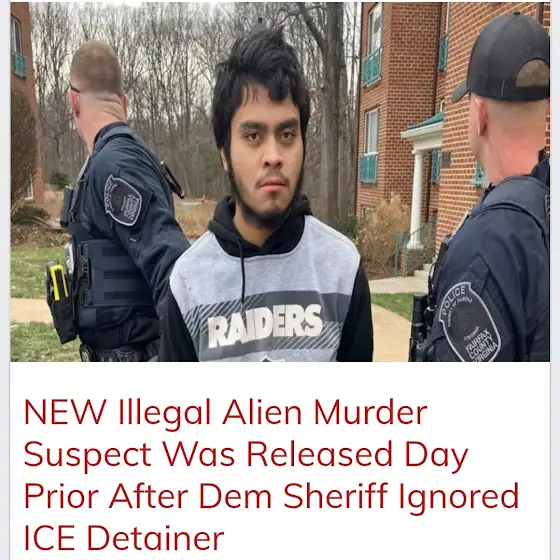This screenshot has height=560, width=560.
Task: Click the yellow taser on officer's belt
Action: point(58,282)
